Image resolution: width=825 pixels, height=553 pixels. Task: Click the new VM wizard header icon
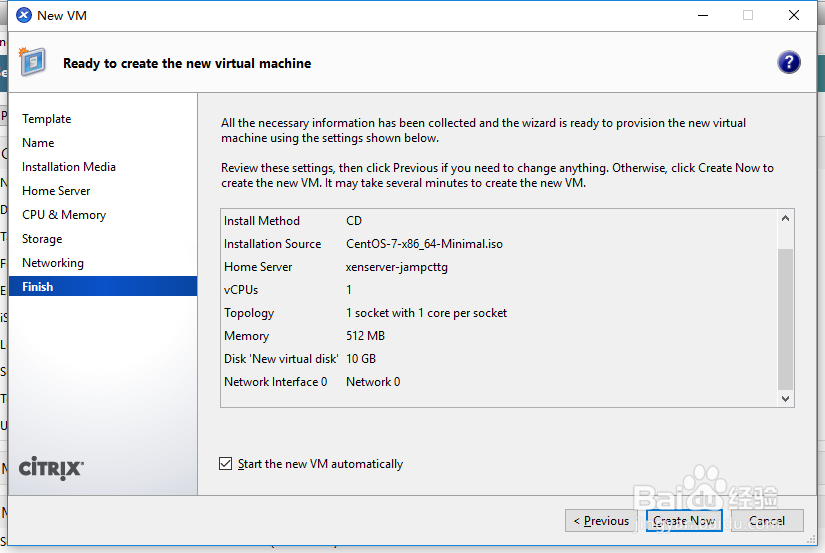point(33,62)
